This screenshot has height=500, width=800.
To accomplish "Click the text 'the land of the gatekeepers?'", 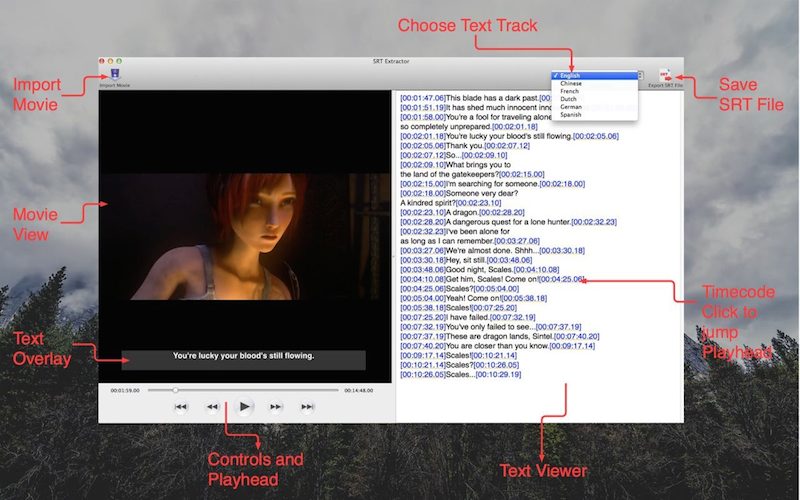I will coord(449,174).
